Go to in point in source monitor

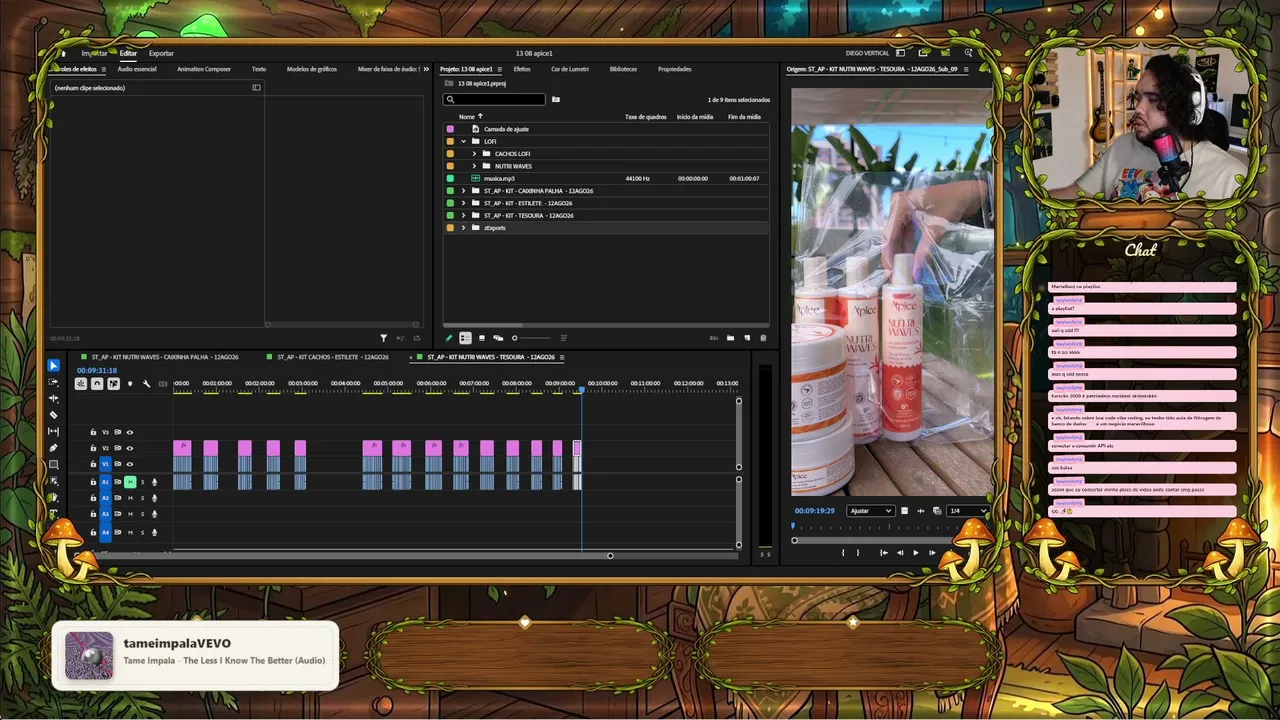883,552
